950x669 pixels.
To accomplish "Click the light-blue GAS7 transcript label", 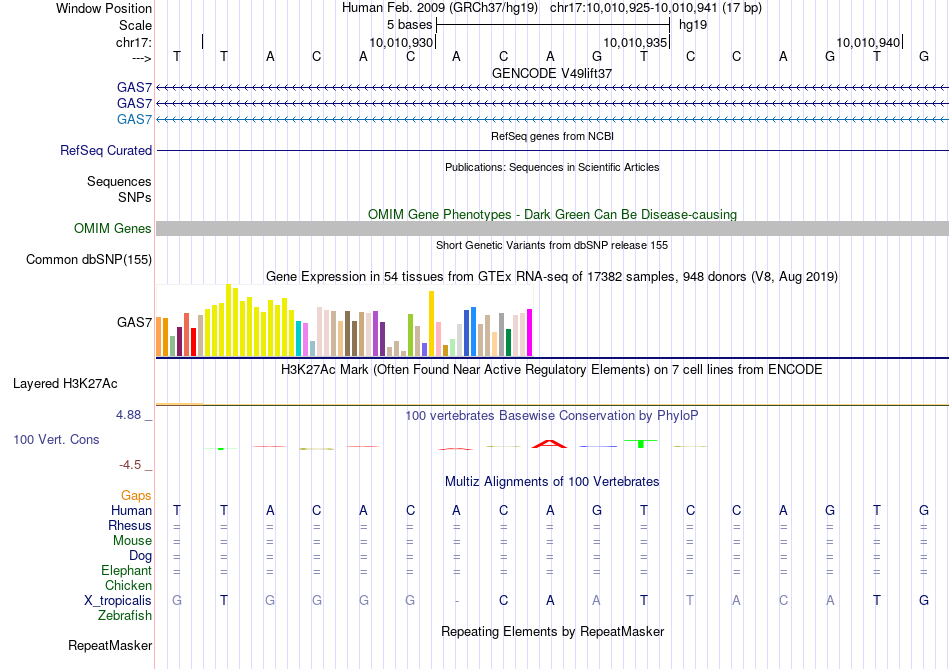I will pyautogui.click(x=135, y=119).
